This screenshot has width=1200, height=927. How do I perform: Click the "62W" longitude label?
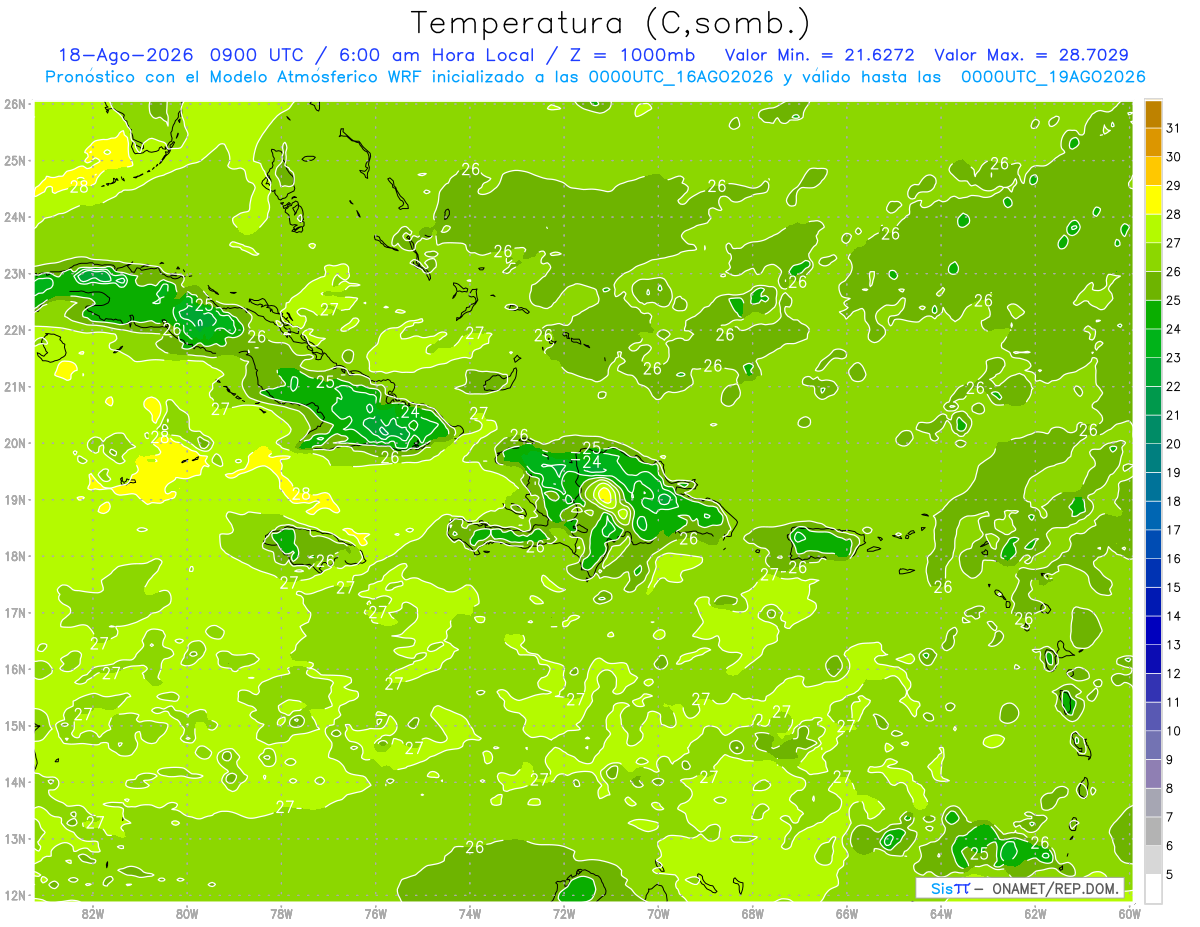pos(1035,913)
